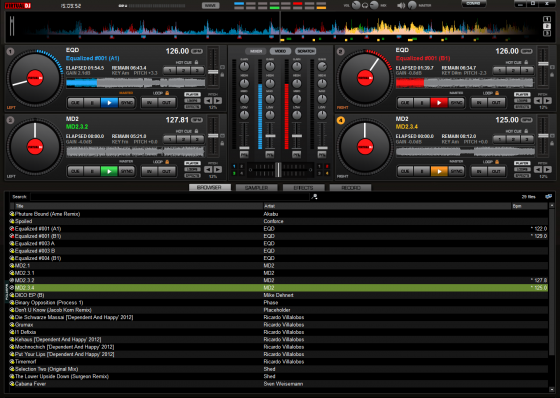The height and width of the screenshot is (398, 560).
Task: Switch to the EFFECTS tab
Action: (x=304, y=188)
